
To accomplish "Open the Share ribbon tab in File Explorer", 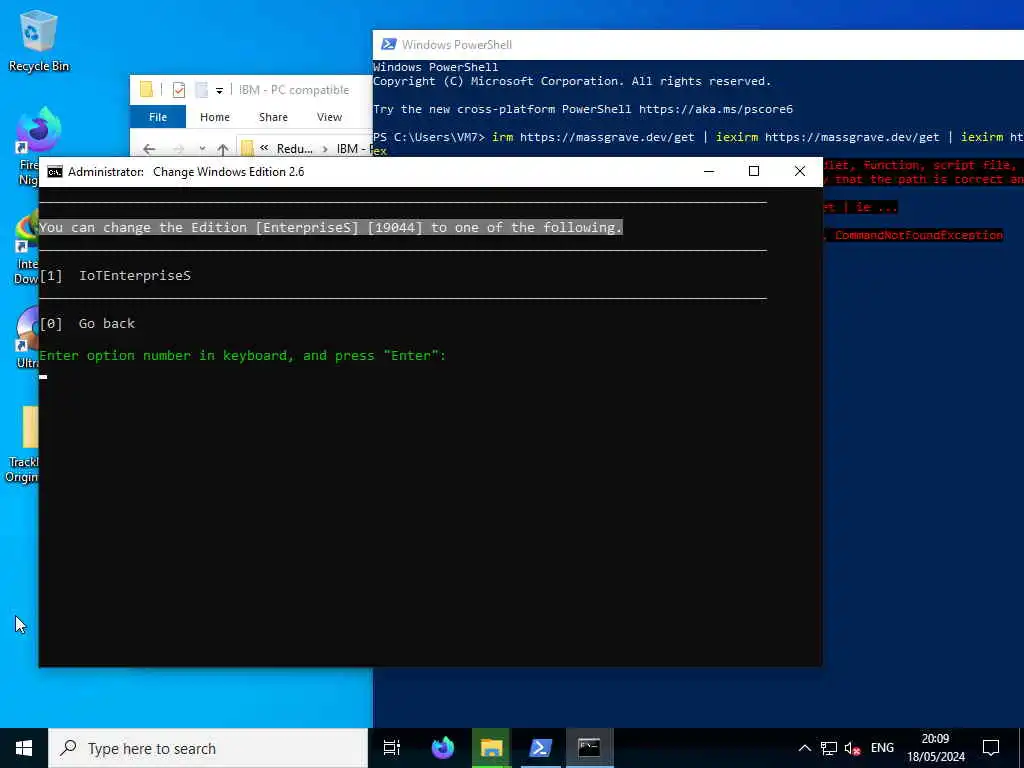I will (273, 117).
